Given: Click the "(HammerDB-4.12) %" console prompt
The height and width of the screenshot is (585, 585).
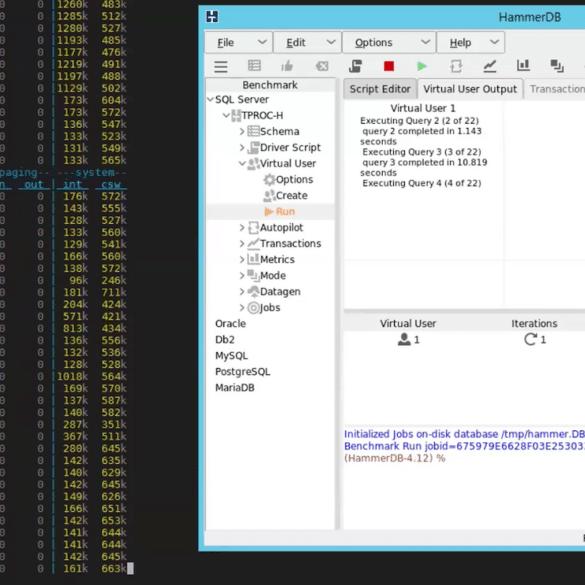Looking at the screenshot, I should coord(395,458).
